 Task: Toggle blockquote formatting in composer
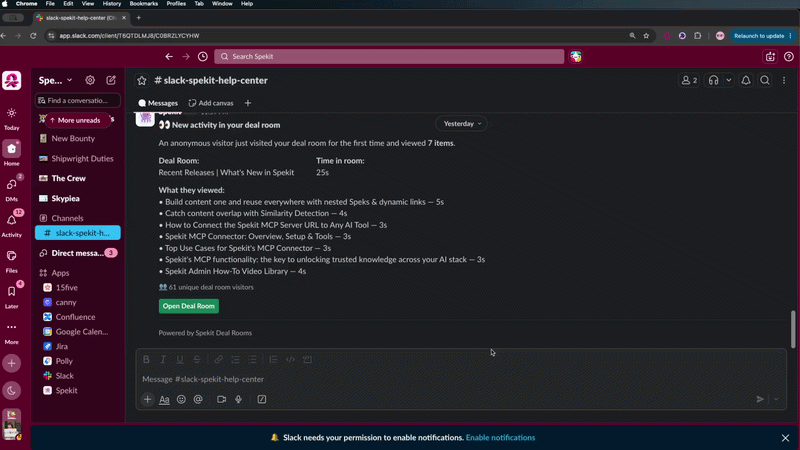(273, 359)
